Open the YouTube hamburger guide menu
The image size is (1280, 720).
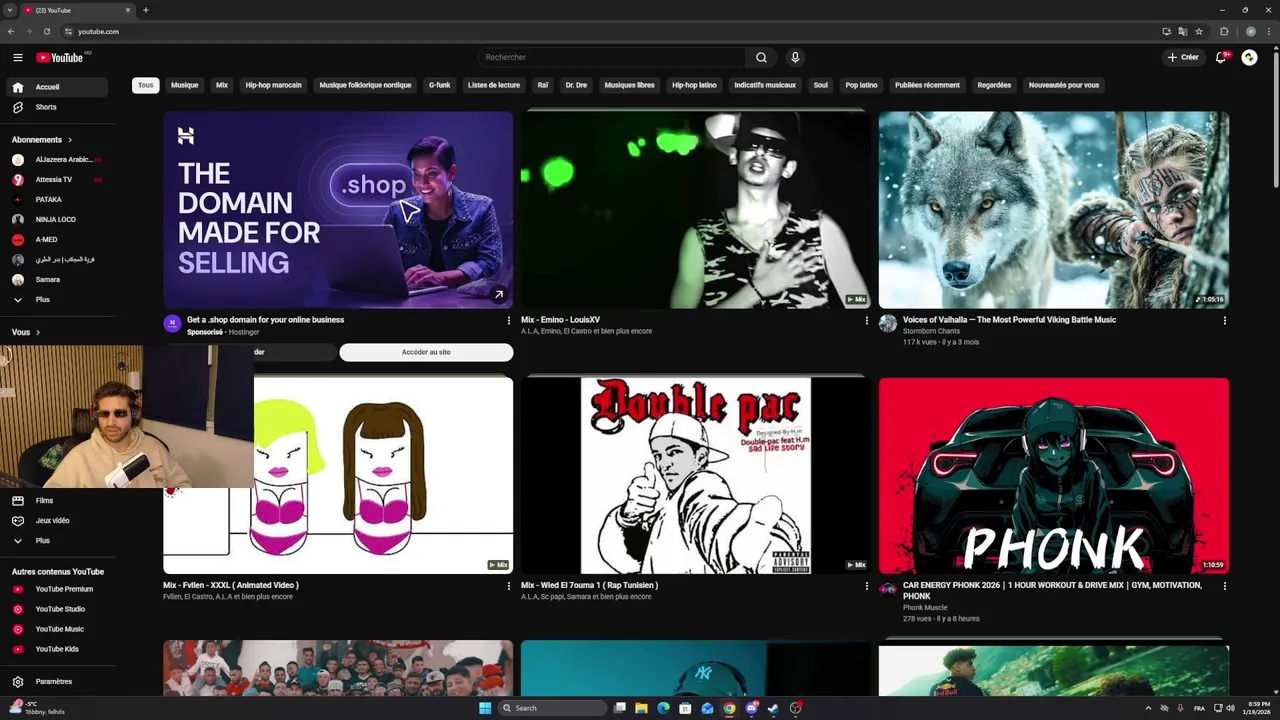(x=17, y=57)
